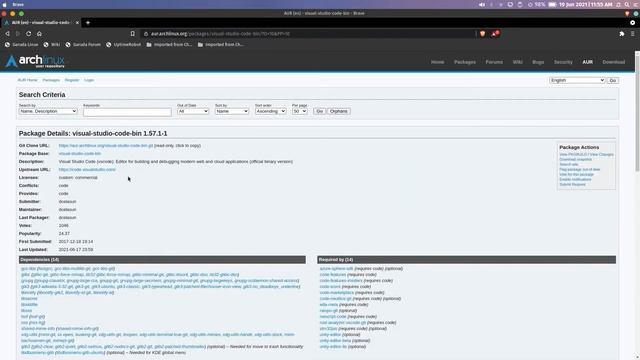Open Packages in Arch top navigation
This screenshot has width=640, height=360.
[465, 62]
